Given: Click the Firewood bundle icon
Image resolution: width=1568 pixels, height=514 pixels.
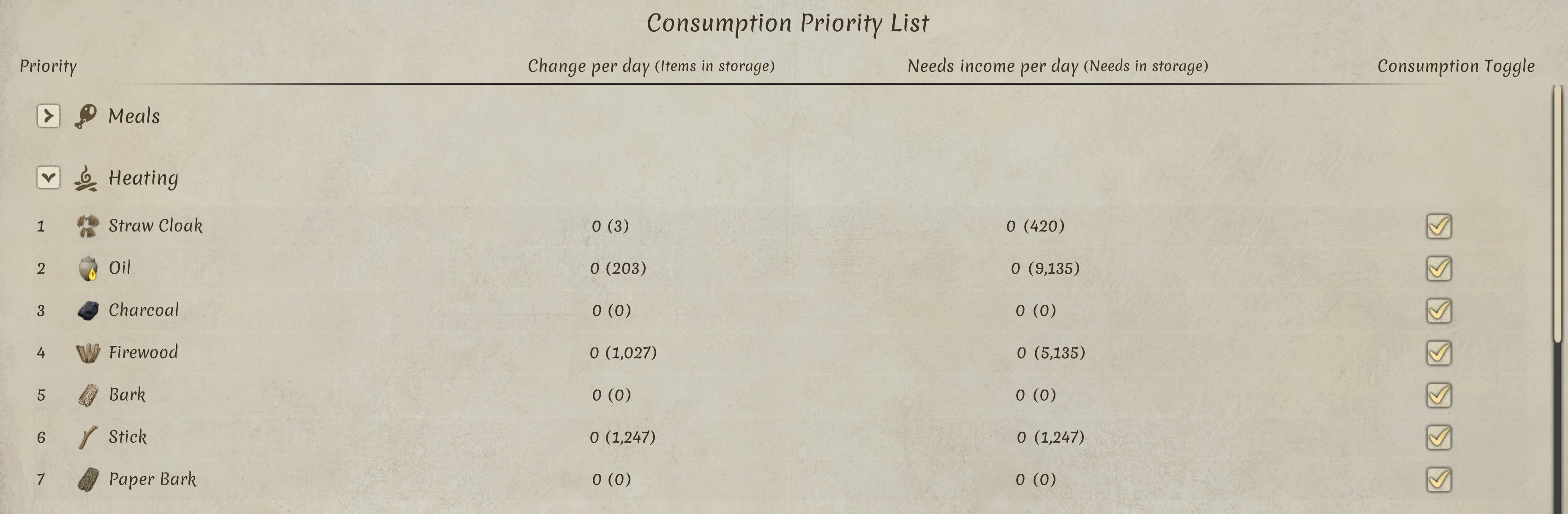Looking at the screenshot, I should pyautogui.click(x=88, y=353).
